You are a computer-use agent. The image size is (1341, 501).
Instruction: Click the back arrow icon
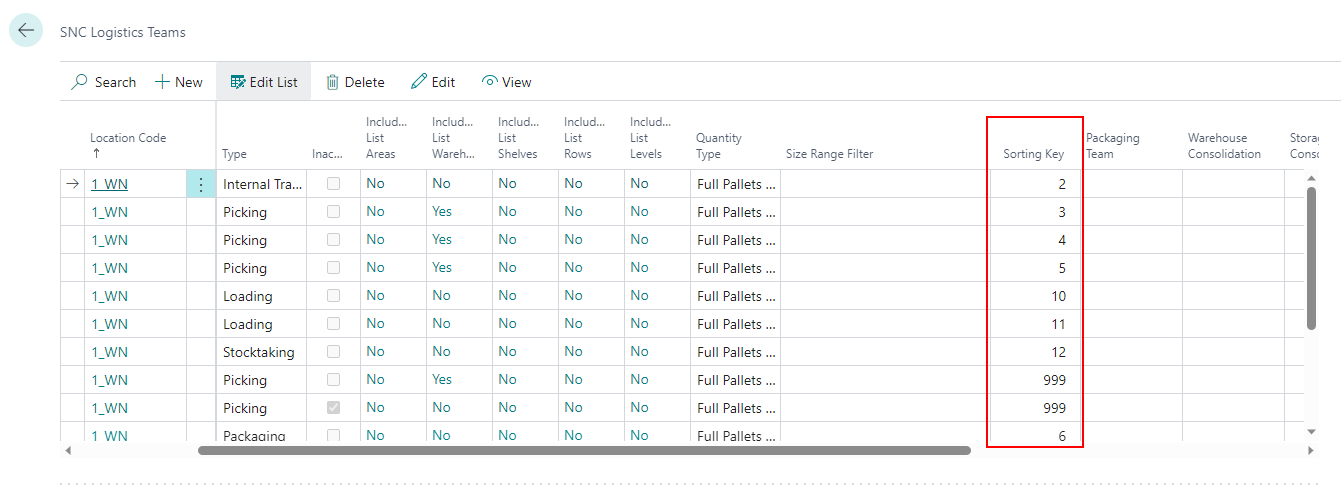click(26, 31)
